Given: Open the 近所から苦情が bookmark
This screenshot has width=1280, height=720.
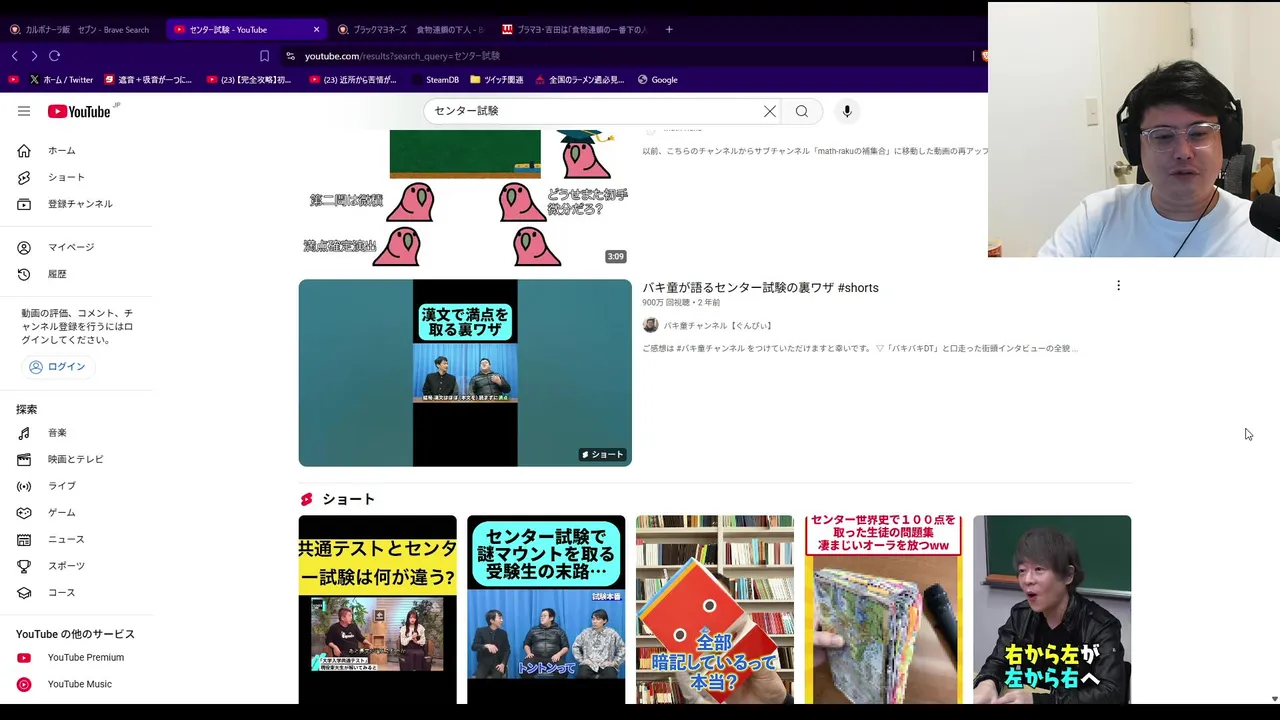Looking at the screenshot, I should [353, 80].
